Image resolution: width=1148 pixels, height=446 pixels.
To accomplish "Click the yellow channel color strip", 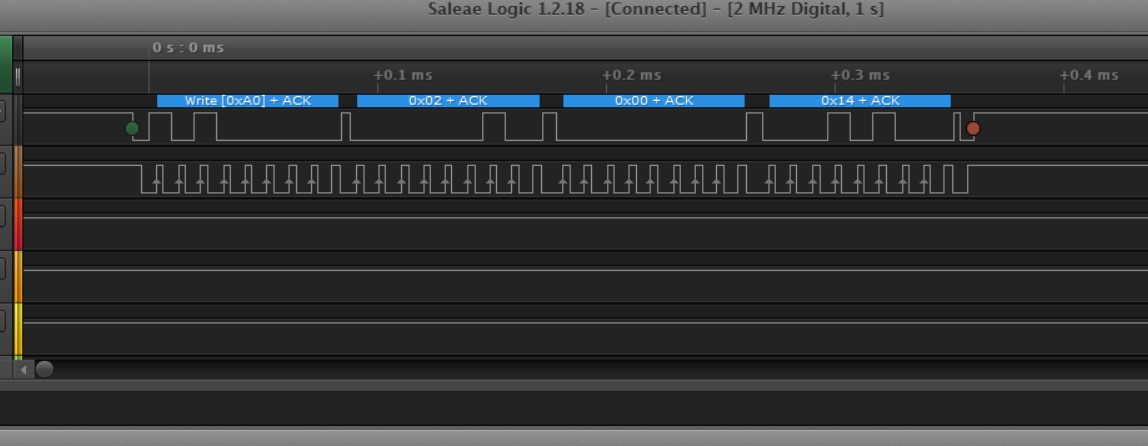I will (17, 329).
